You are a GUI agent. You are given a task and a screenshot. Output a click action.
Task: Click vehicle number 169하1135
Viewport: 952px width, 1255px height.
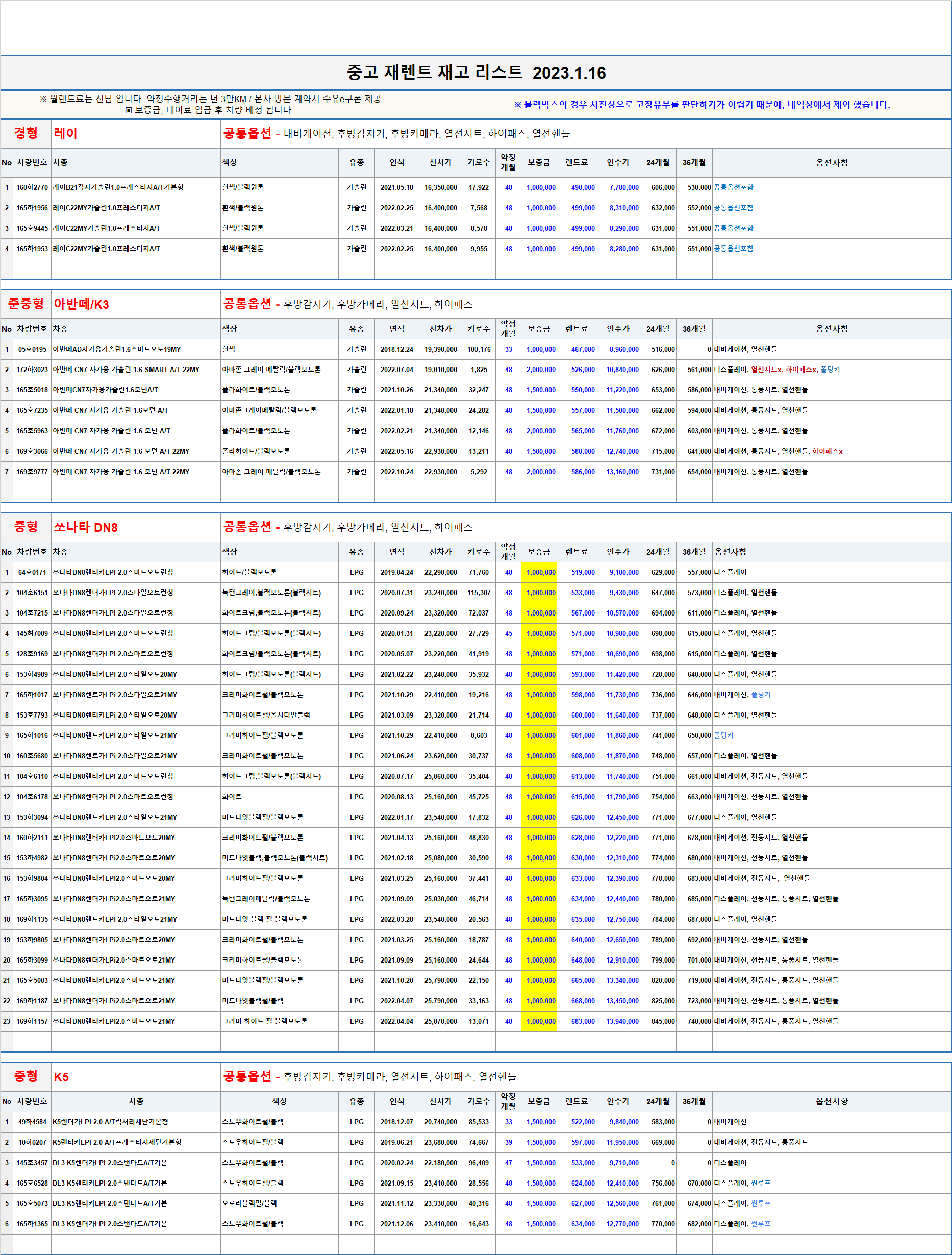click(32, 919)
